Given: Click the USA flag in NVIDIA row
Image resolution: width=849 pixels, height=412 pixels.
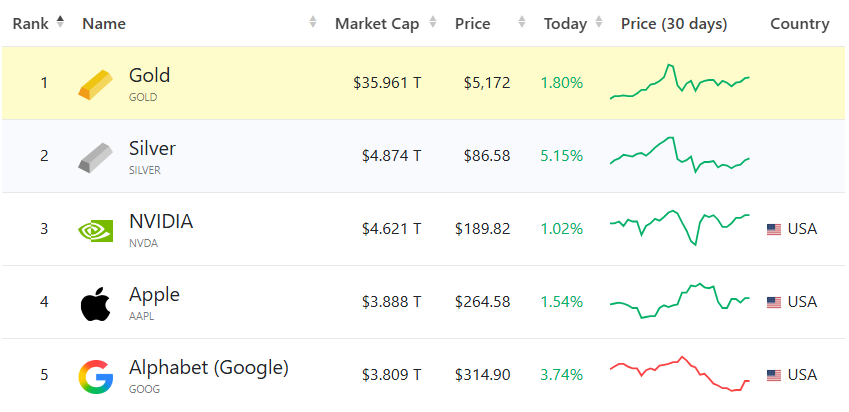Looking at the screenshot, I should 774,230.
